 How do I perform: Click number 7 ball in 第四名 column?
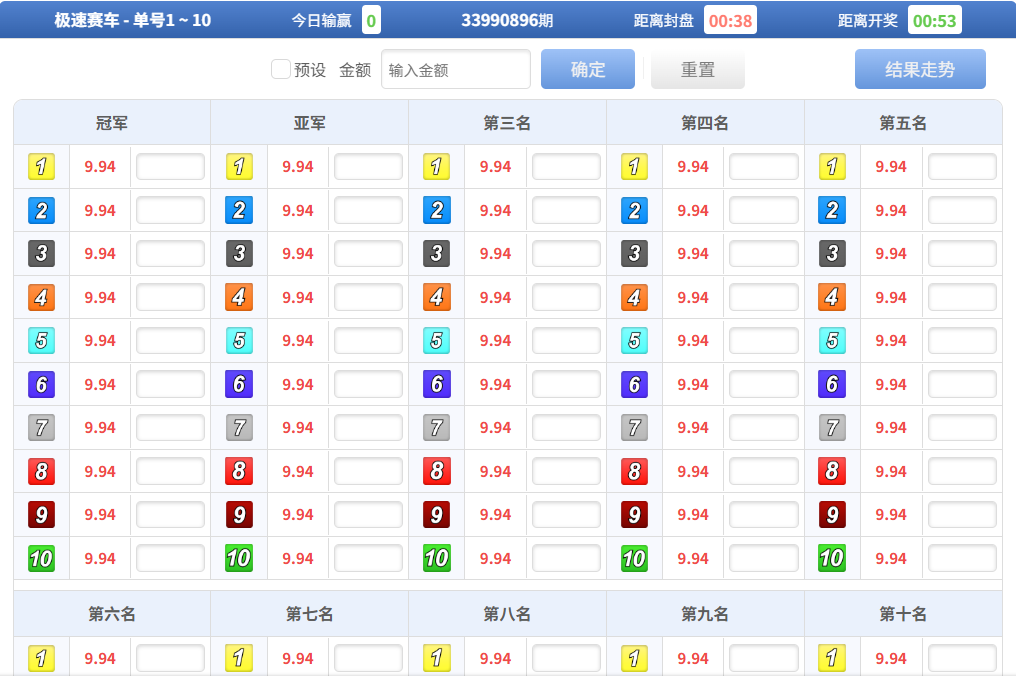pyautogui.click(x=634, y=427)
